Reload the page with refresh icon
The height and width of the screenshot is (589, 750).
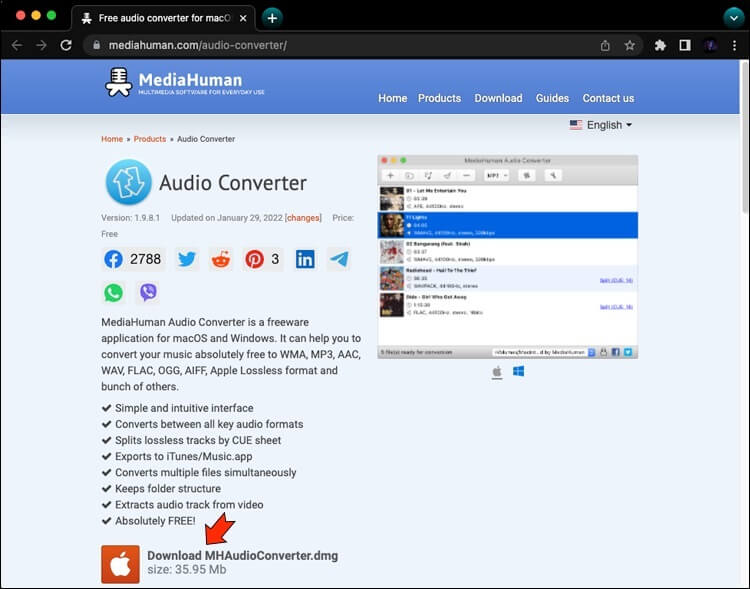coord(66,45)
